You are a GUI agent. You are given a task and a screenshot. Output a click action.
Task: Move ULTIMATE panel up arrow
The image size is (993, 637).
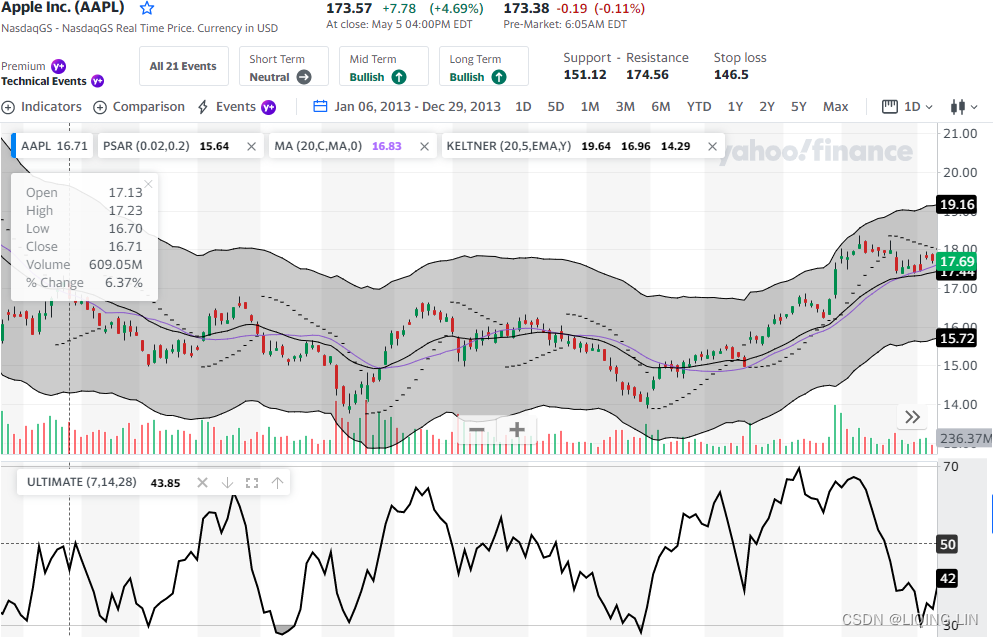[x=277, y=482]
